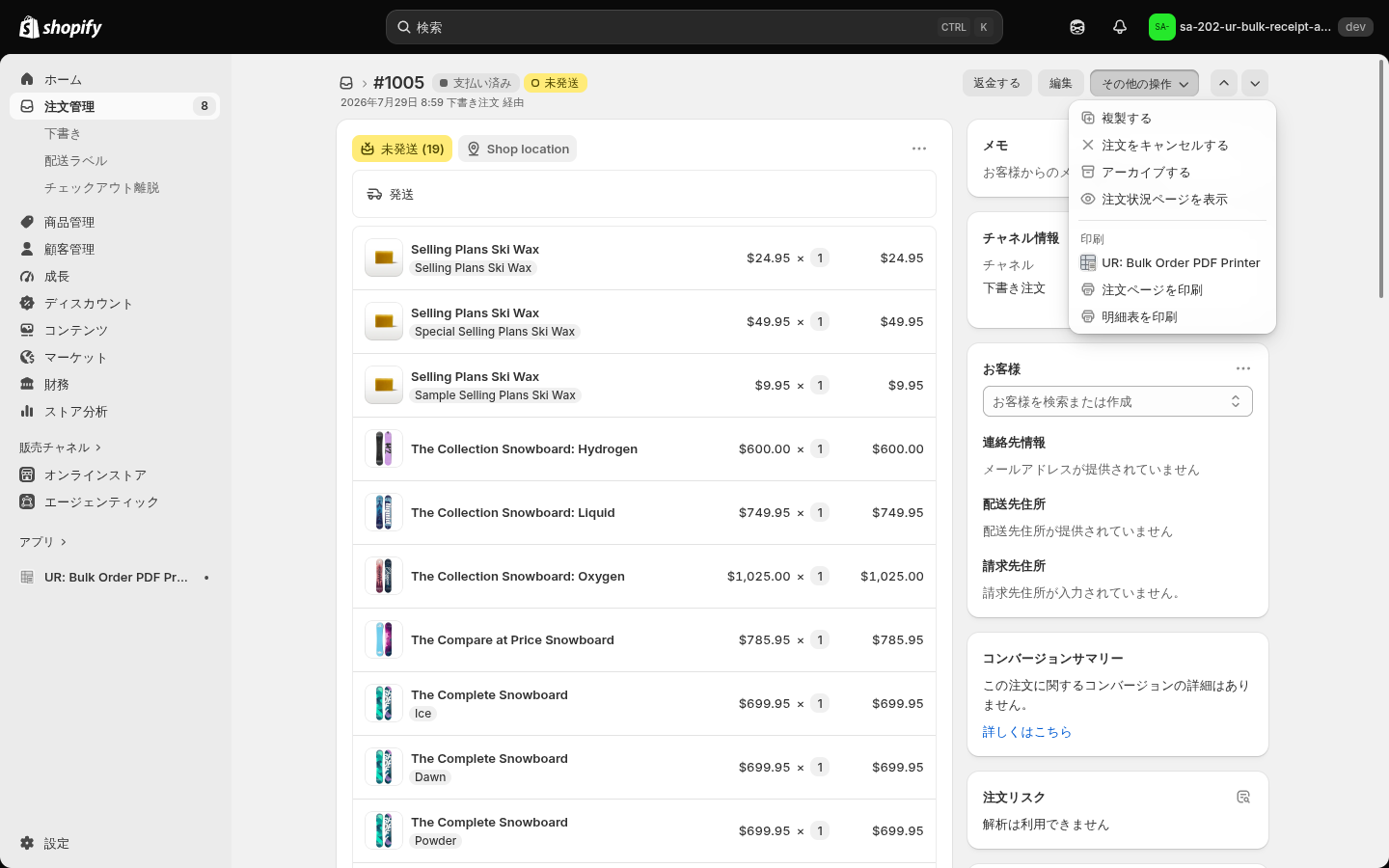
Task: Click the dev badge in top bar
Action: pos(1355,27)
